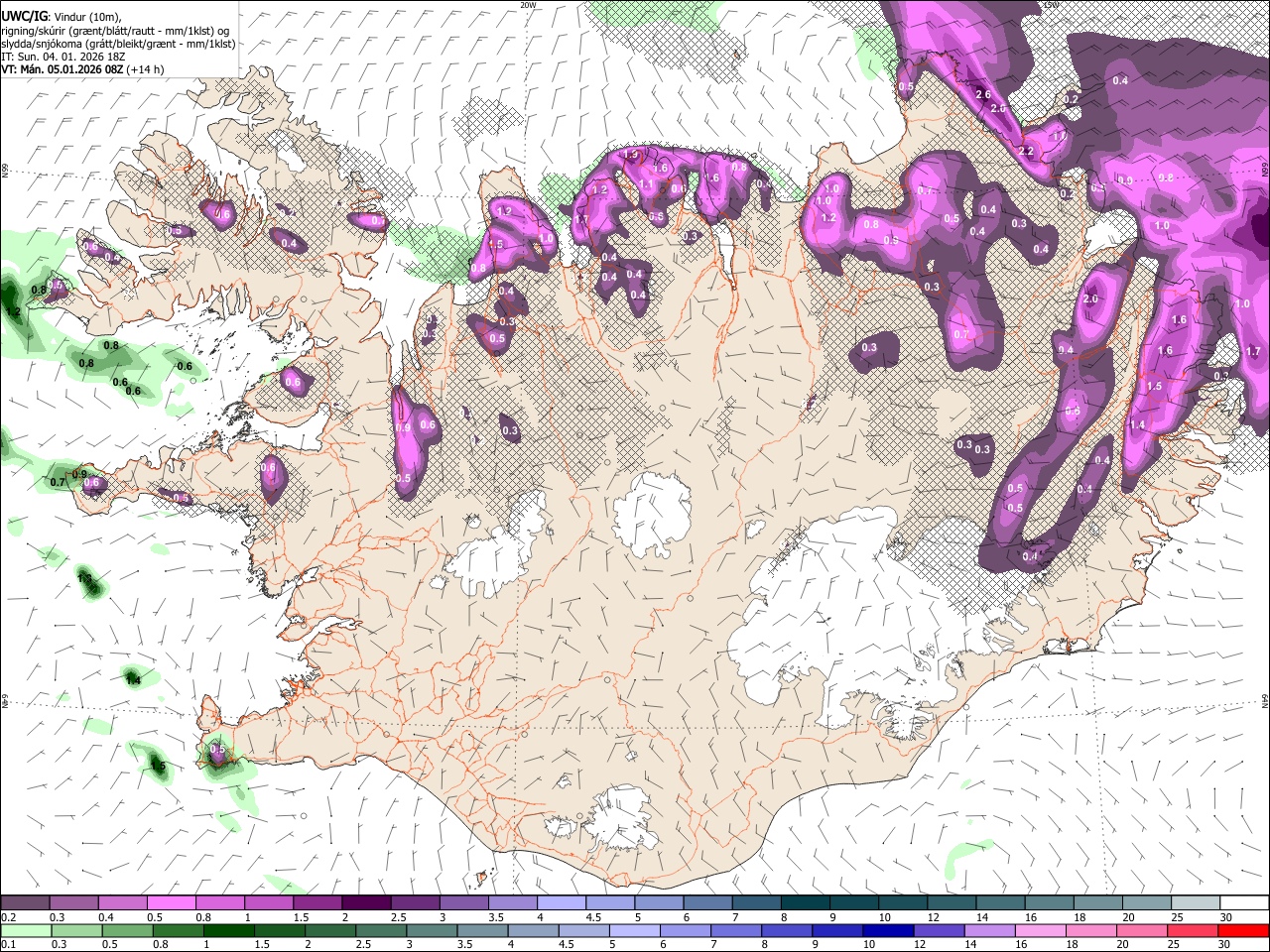Viewport: 1270px width, 952px height.
Task: Click the 'VT: Mán. 05.01.2026 08Z (+14 h)' line
Action: point(83,69)
